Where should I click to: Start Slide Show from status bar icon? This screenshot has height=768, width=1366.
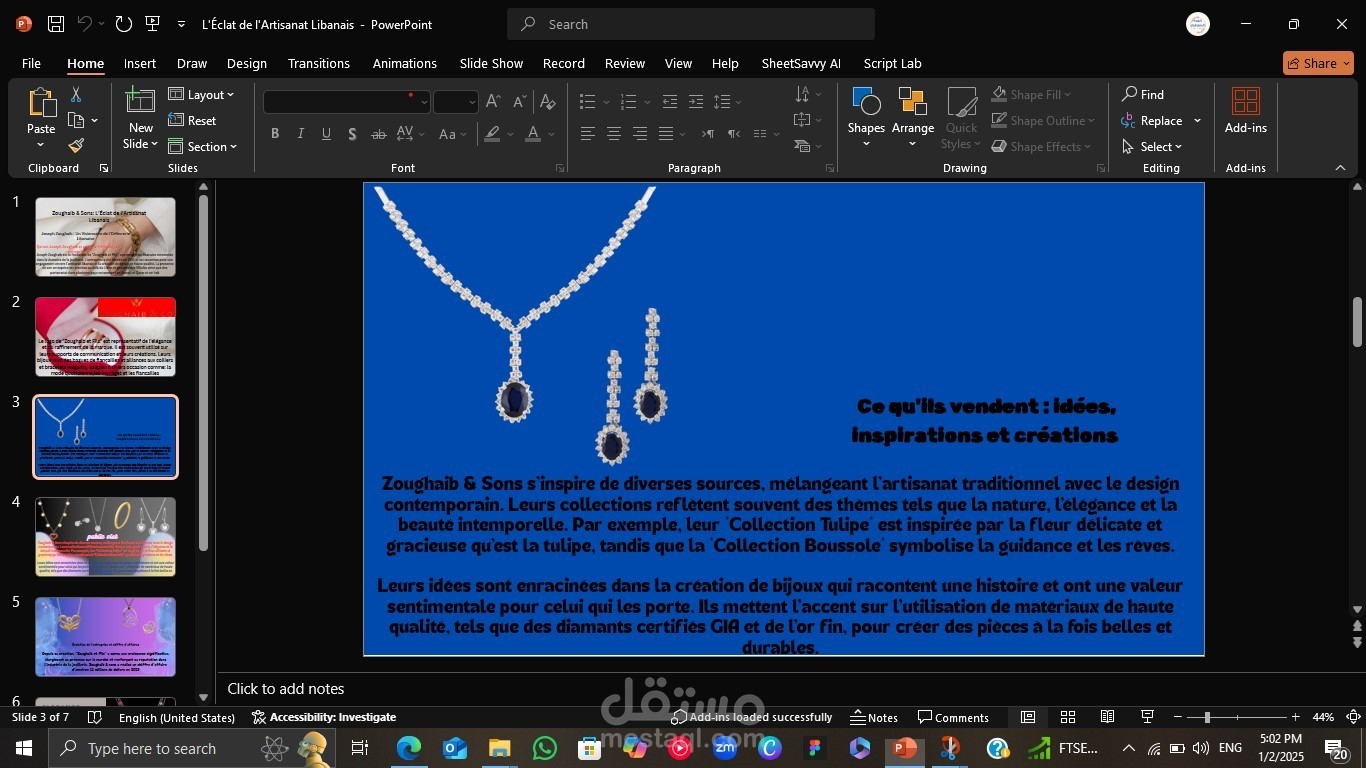tap(1147, 717)
